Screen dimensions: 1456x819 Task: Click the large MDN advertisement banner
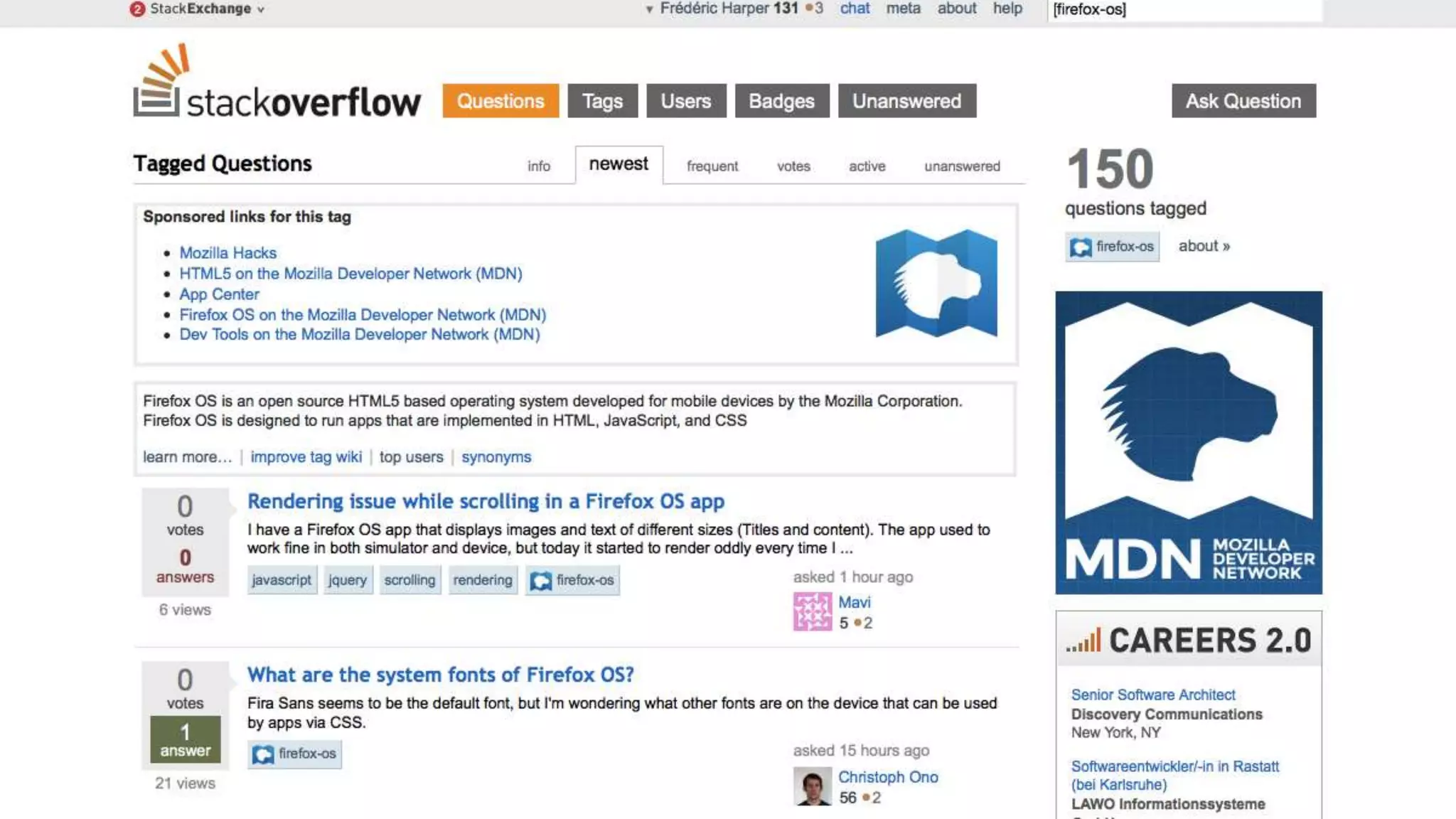coord(1188,442)
